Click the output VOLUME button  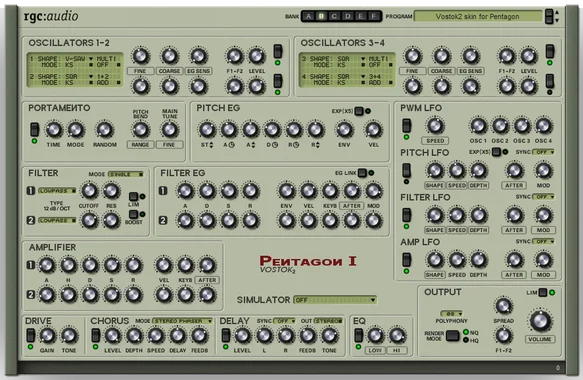[x=540, y=339]
